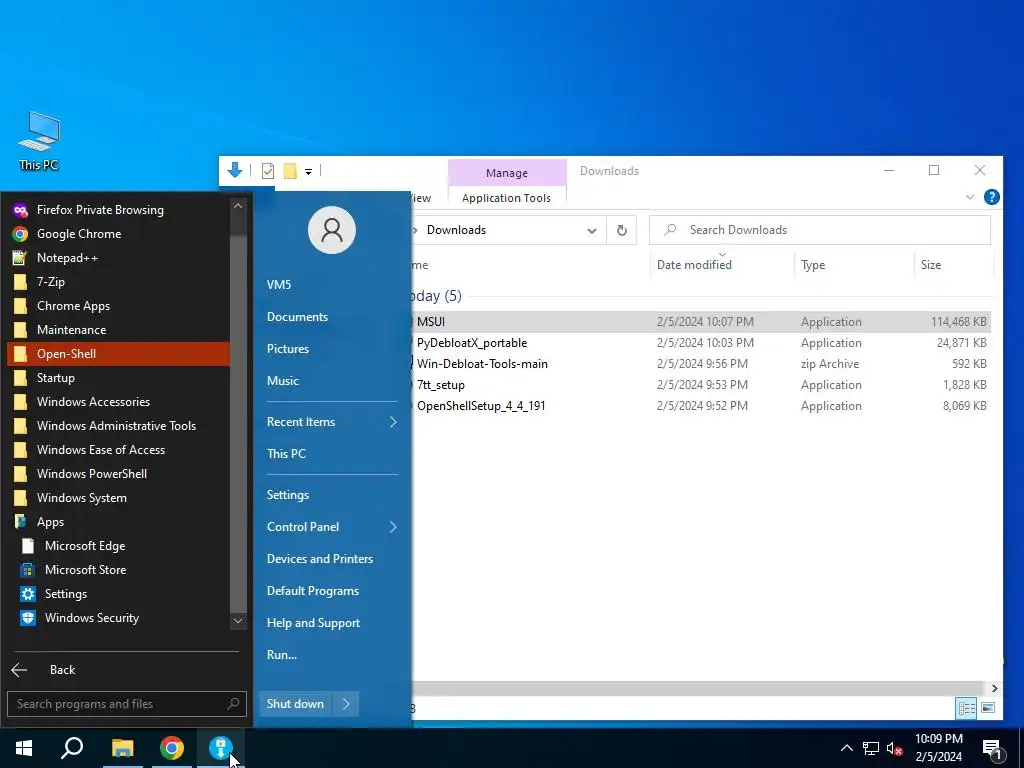This screenshot has width=1024, height=768.
Task: Select This PC desktop icon
Action: click(39, 141)
